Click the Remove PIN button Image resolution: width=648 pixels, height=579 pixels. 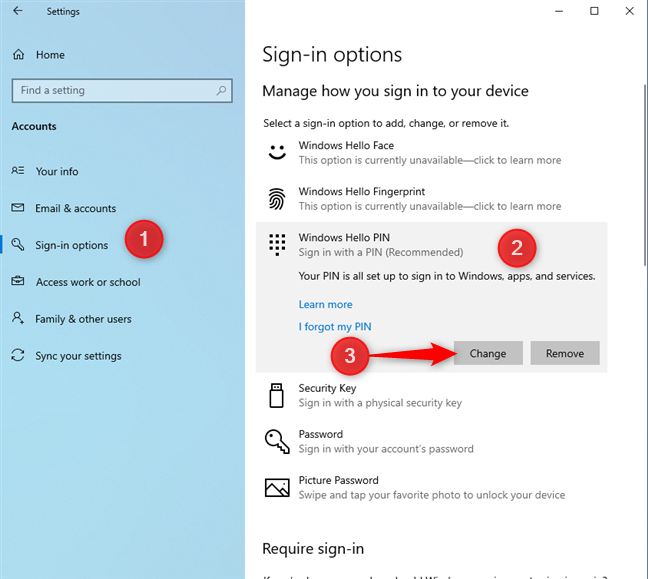pyautogui.click(x=565, y=353)
